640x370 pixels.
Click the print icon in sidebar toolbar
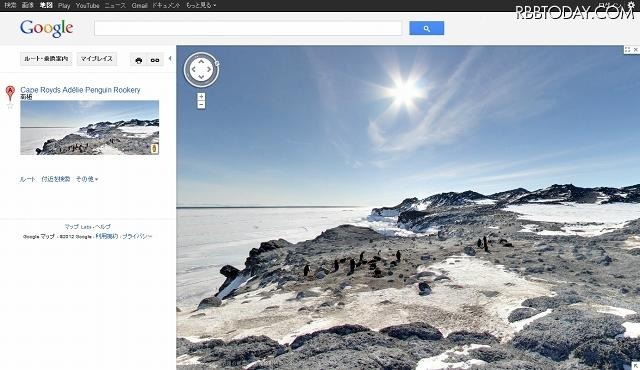(138, 60)
